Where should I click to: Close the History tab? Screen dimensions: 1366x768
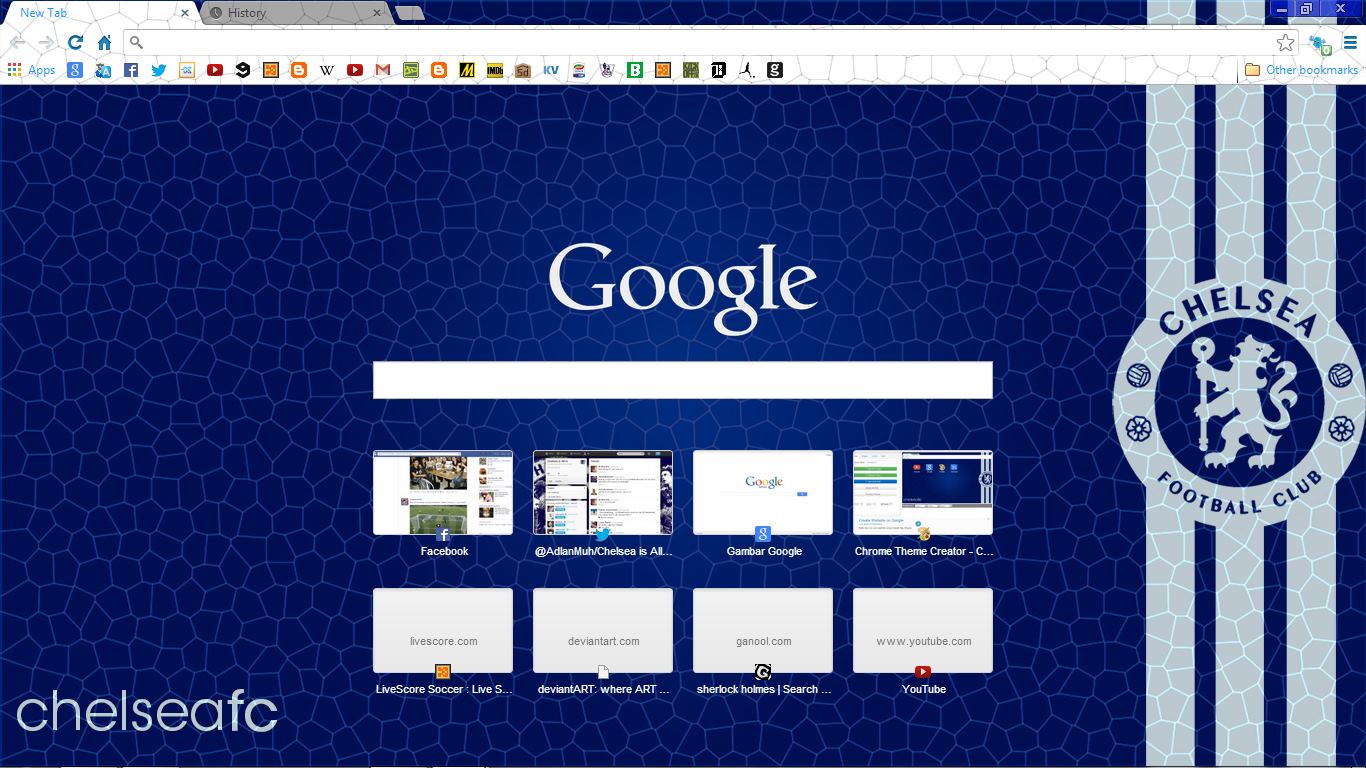coord(377,13)
